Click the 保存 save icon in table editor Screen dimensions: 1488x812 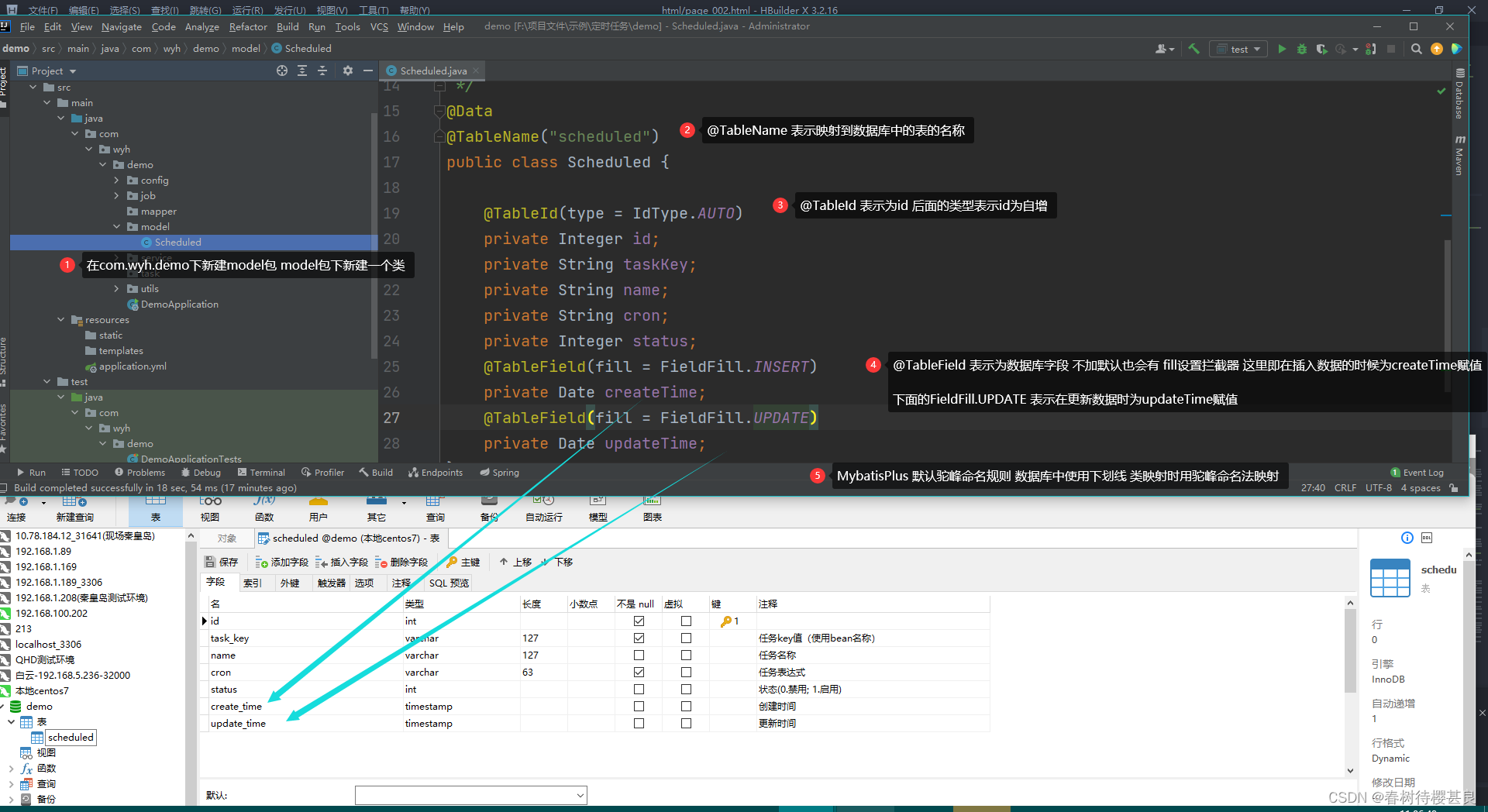[x=222, y=561]
